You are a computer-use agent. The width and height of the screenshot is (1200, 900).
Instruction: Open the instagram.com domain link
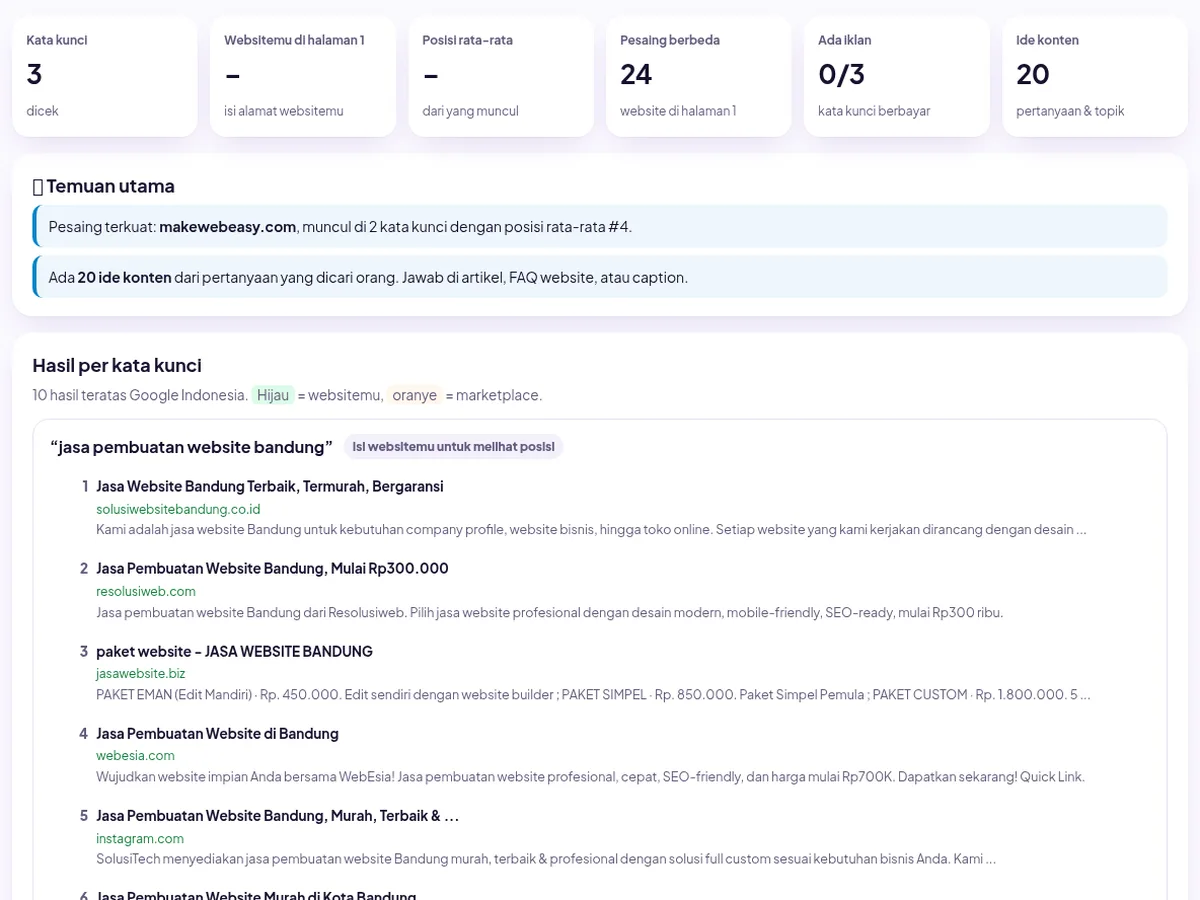click(140, 839)
